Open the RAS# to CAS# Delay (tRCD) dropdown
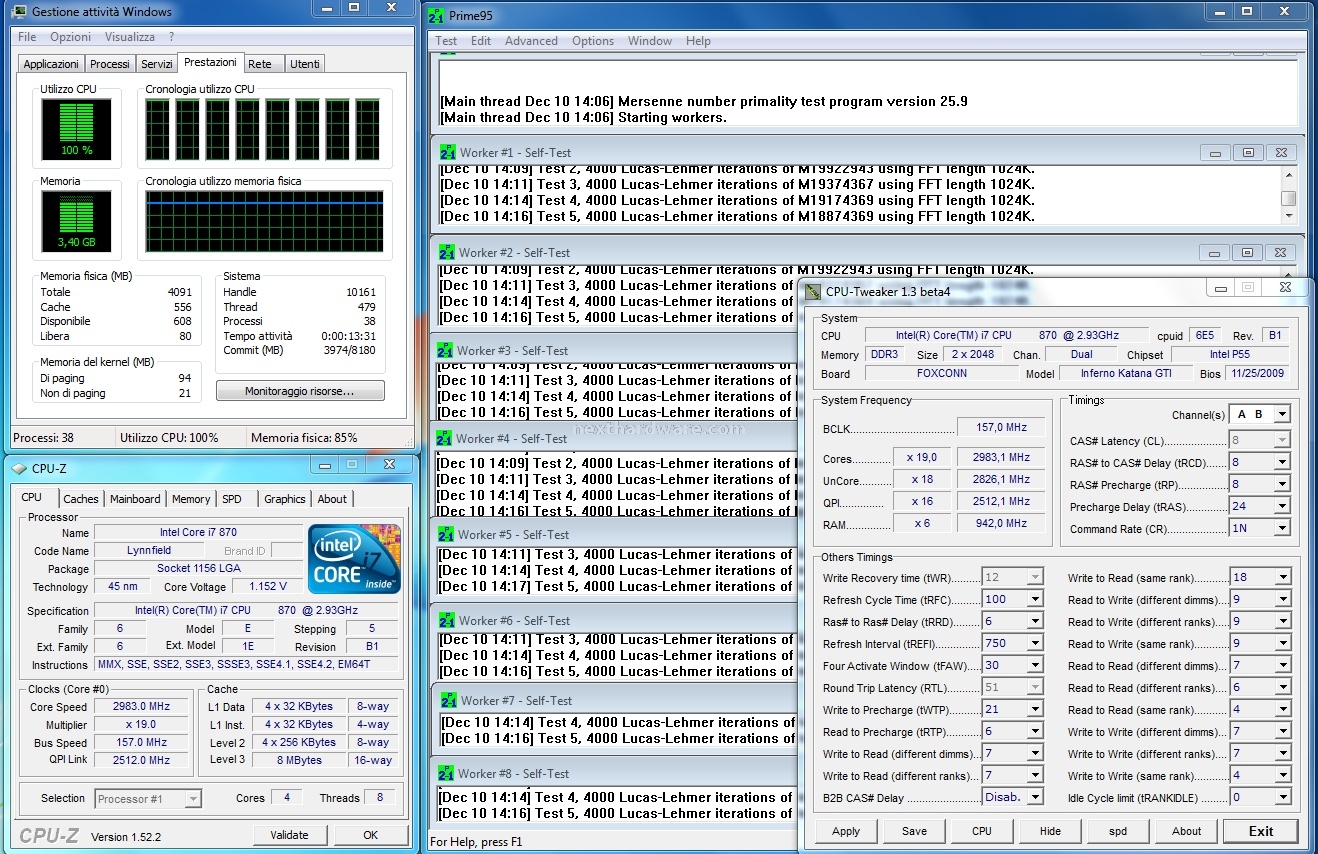 tap(1259, 462)
